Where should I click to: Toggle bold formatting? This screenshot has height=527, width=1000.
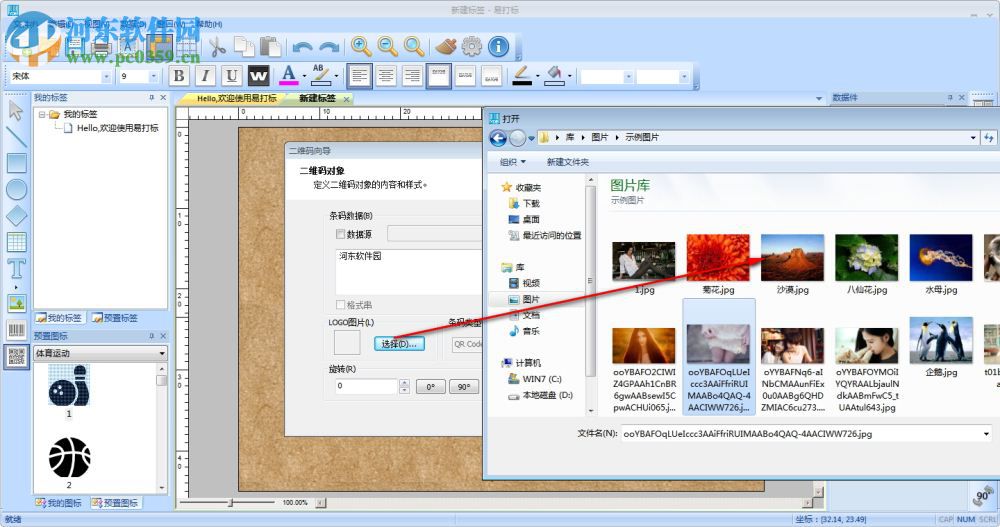point(179,76)
